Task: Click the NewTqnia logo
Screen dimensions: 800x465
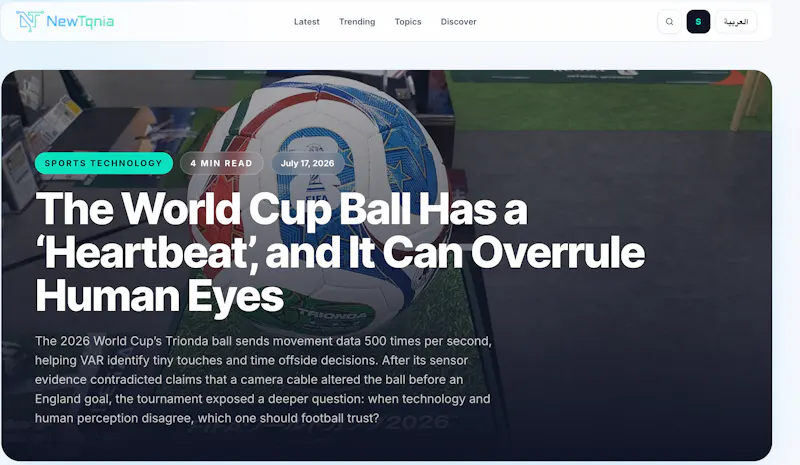Action: 65,21
